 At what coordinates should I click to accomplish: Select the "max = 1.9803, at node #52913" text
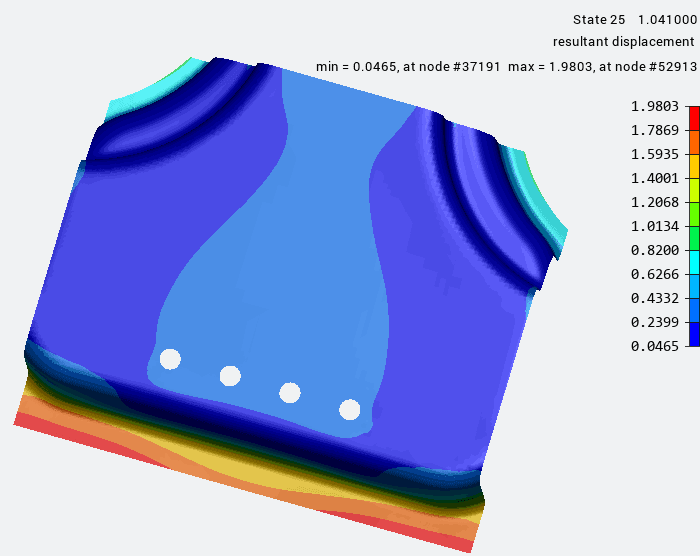coord(602,67)
